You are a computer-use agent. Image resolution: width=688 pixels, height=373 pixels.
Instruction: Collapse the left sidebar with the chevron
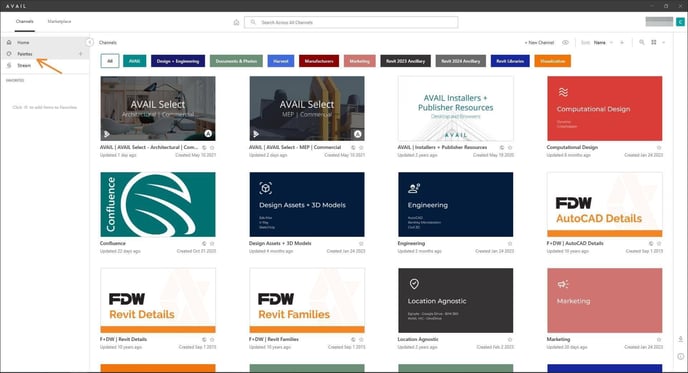point(90,42)
